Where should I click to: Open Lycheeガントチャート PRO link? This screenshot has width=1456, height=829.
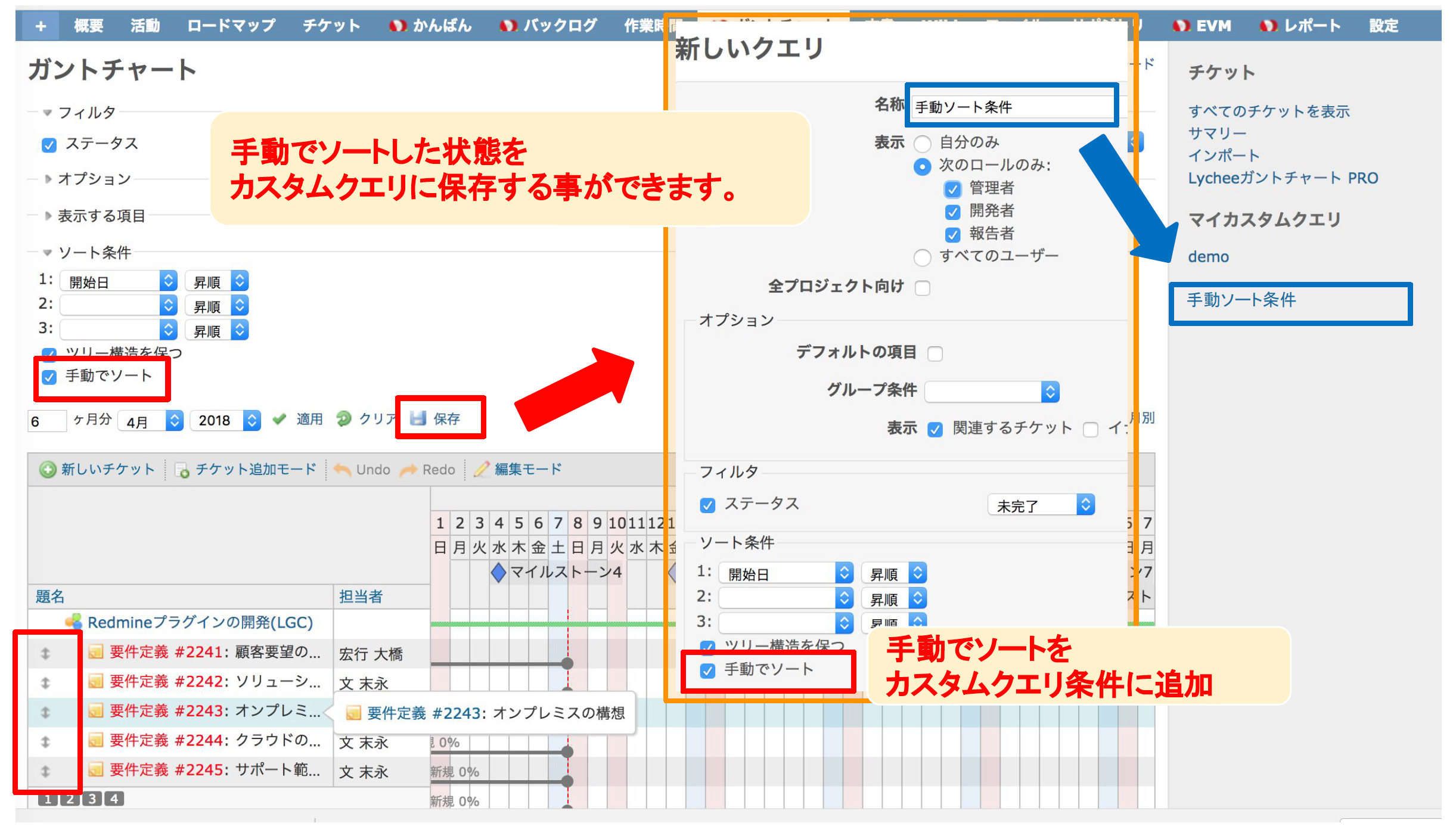point(1283,178)
